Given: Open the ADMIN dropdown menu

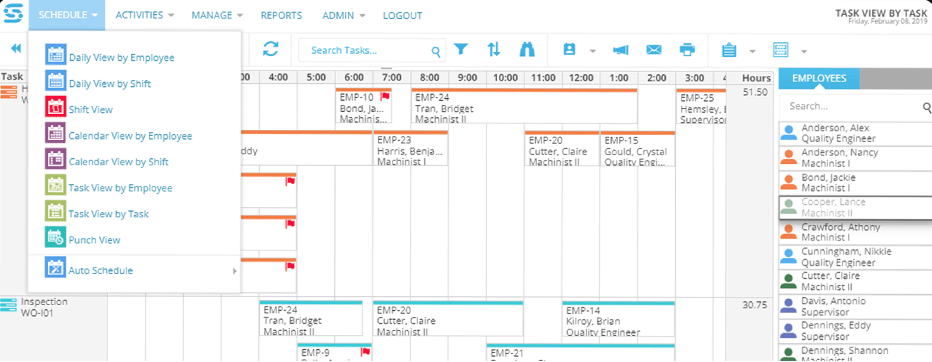Looking at the screenshot, I should click(344, 15).
